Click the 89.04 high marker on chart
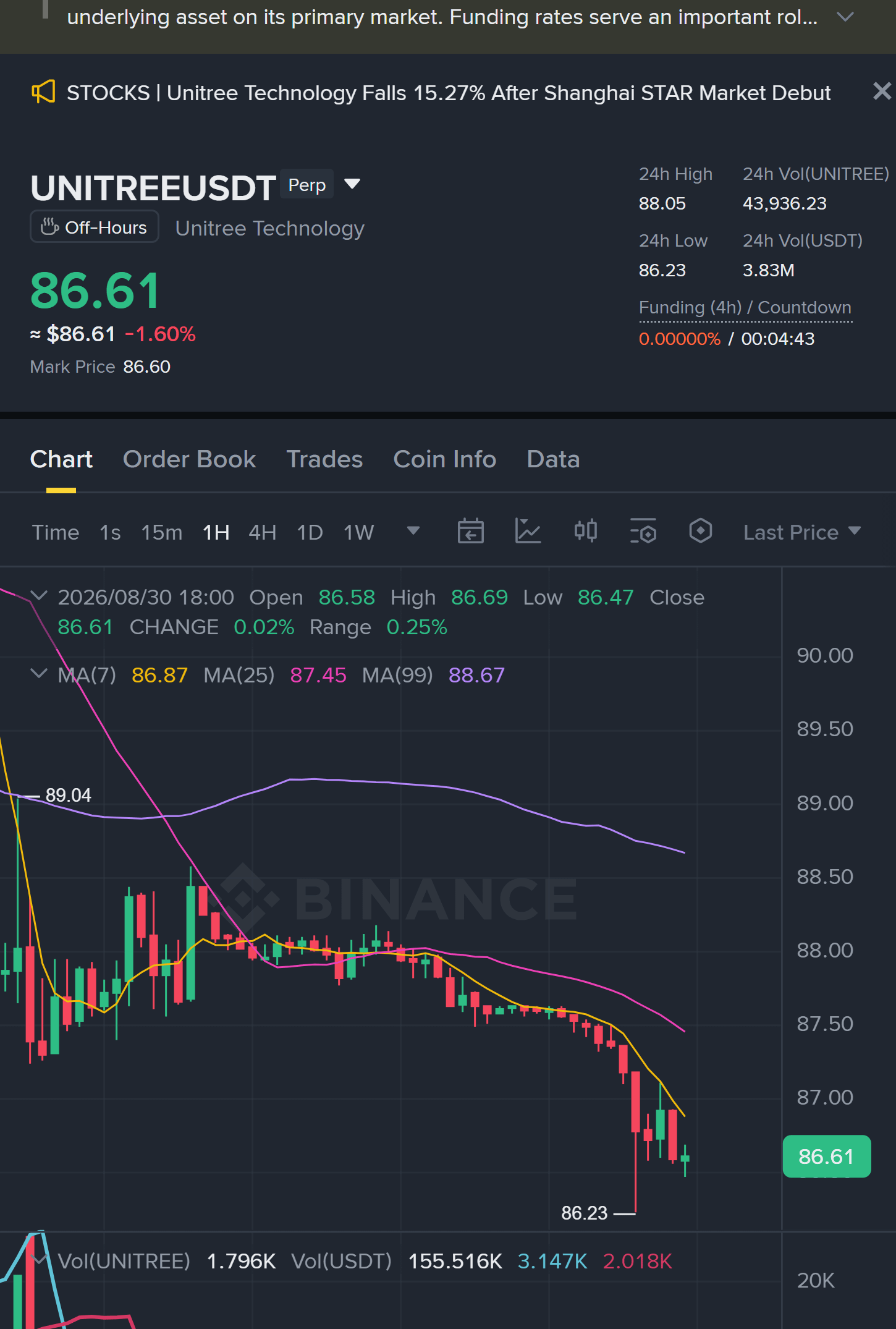 [x=69, y=795]
